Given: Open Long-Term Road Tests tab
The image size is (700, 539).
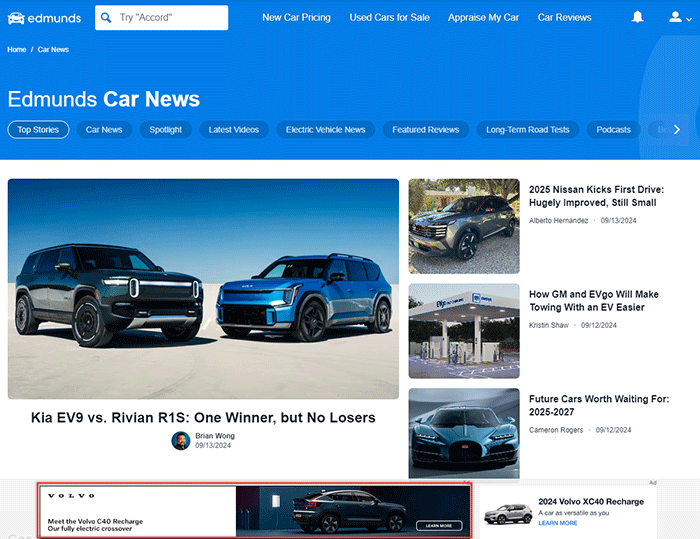Looking at the screenshot, I should [528, 130].
